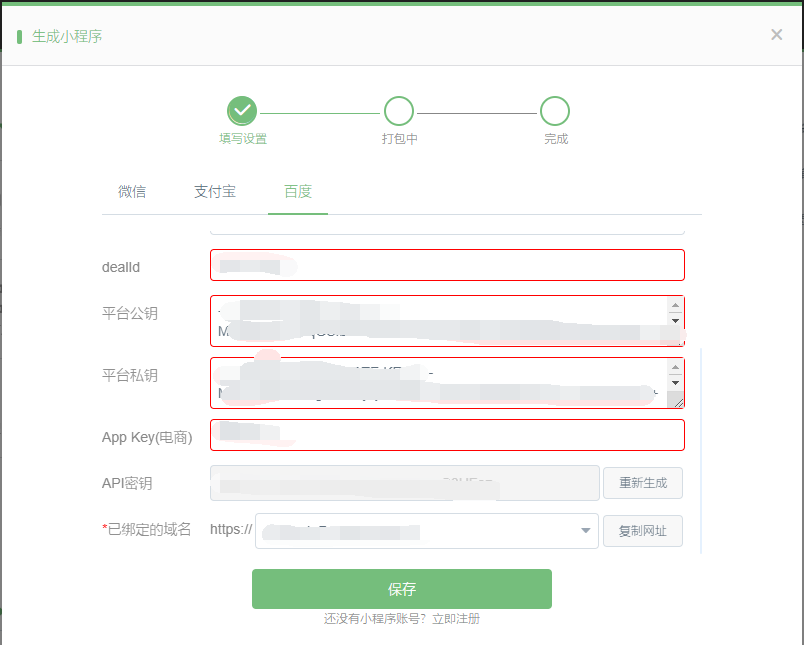Click 重新生成 to regenerate the API key
The image size is (804, 645).
click(x=642, y=483)
